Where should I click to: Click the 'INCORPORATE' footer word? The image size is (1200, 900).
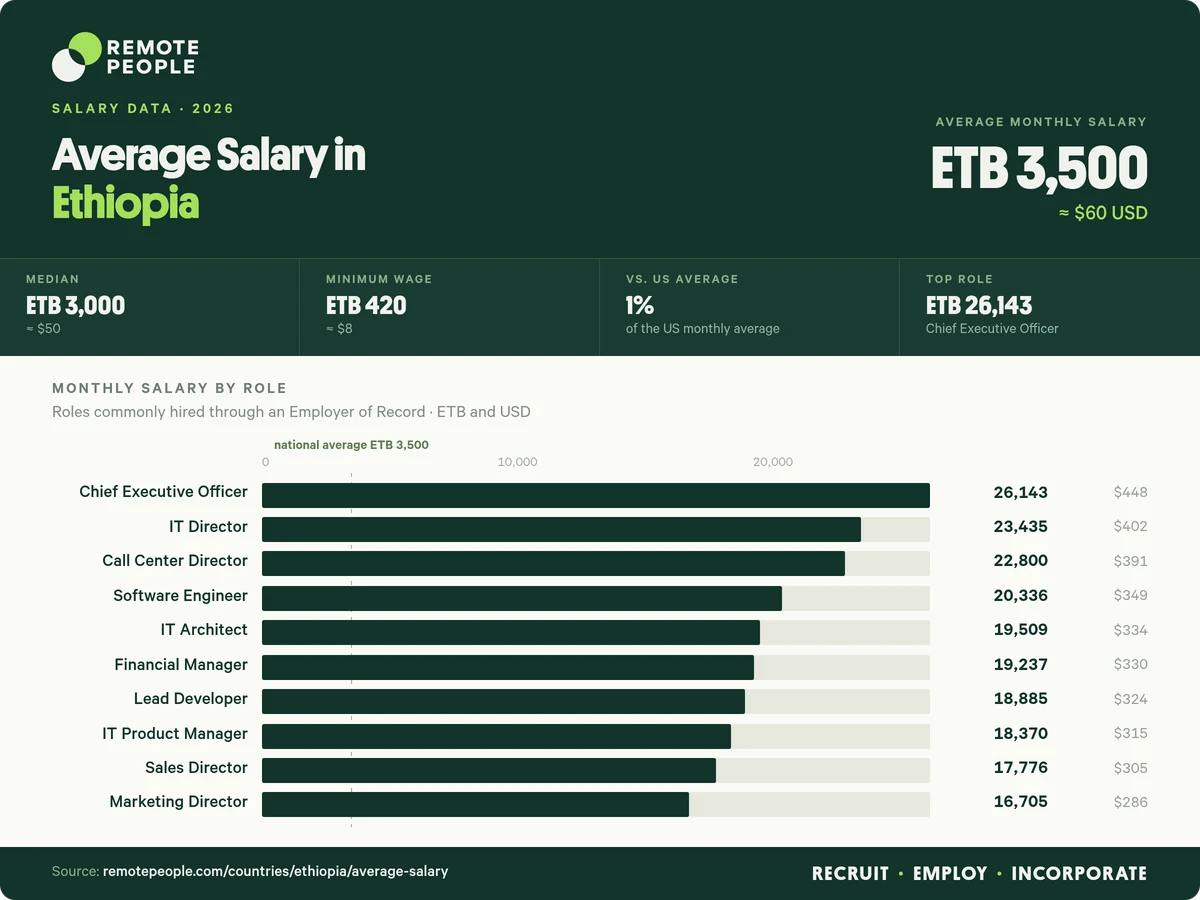(1079, 874)
